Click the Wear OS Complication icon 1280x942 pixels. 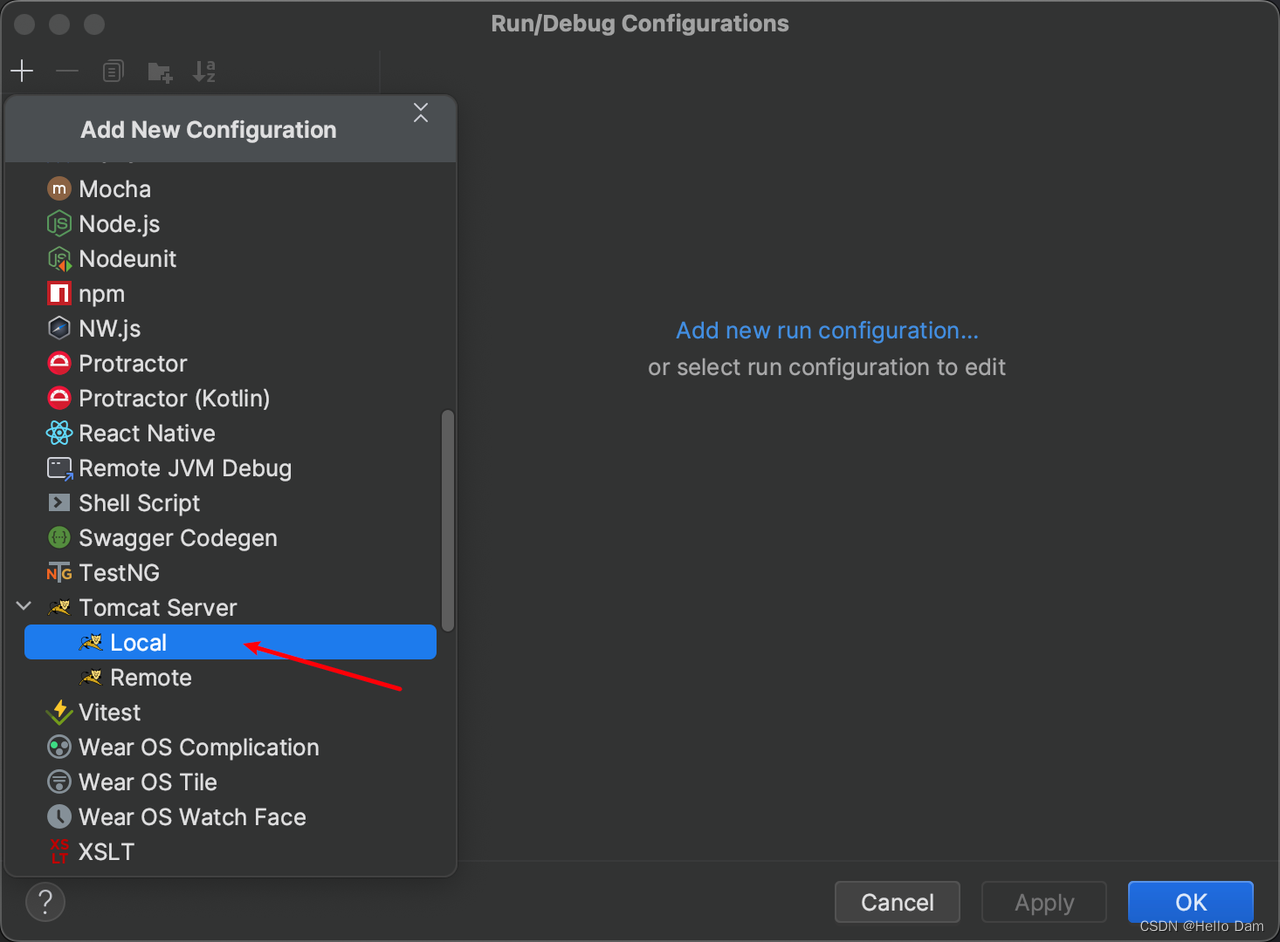coord(60,747)
